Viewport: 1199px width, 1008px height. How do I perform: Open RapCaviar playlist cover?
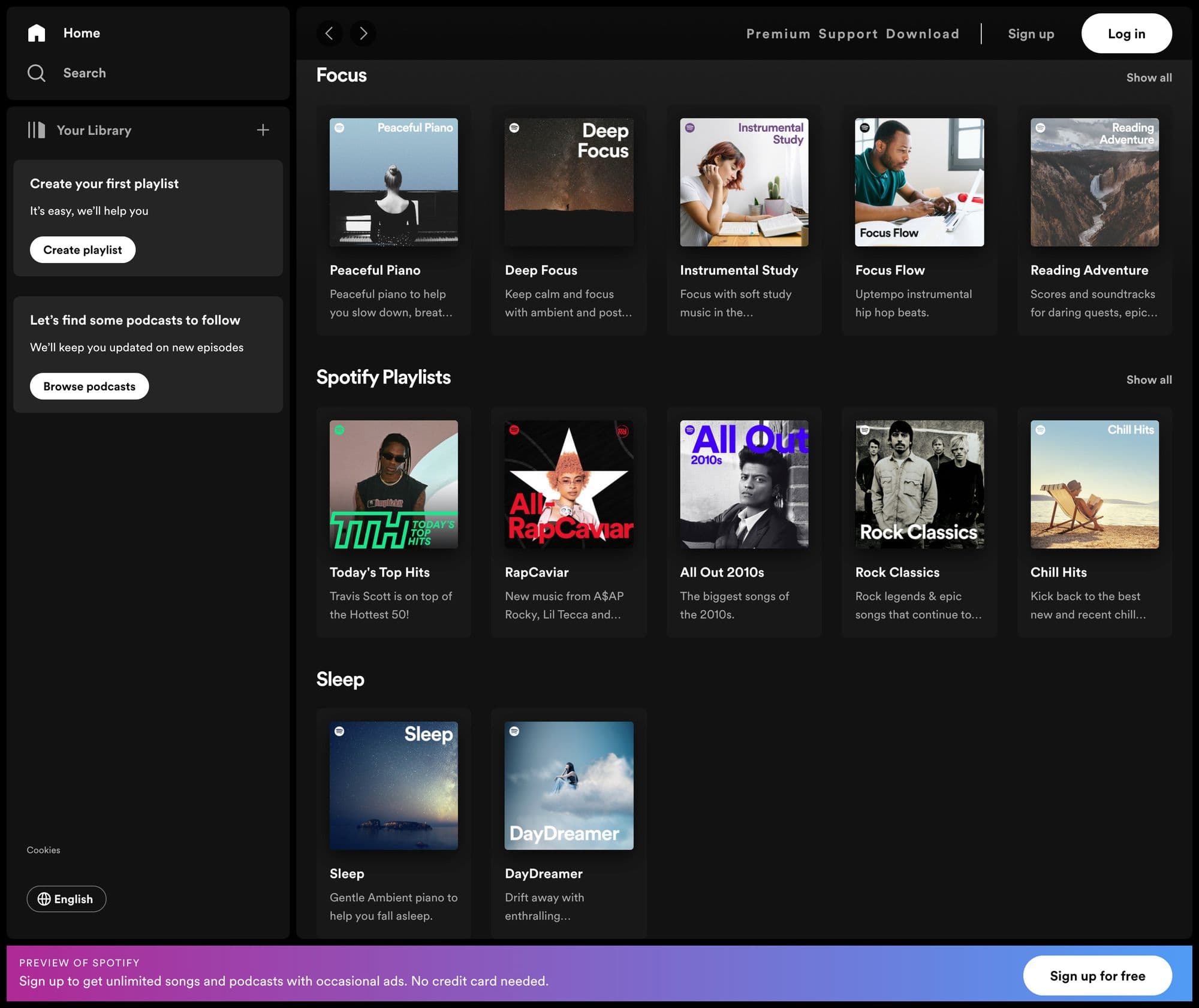pos(569,484)
